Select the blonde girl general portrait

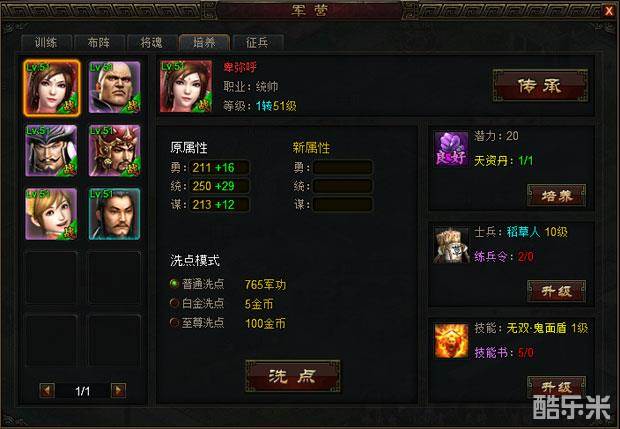51,214
